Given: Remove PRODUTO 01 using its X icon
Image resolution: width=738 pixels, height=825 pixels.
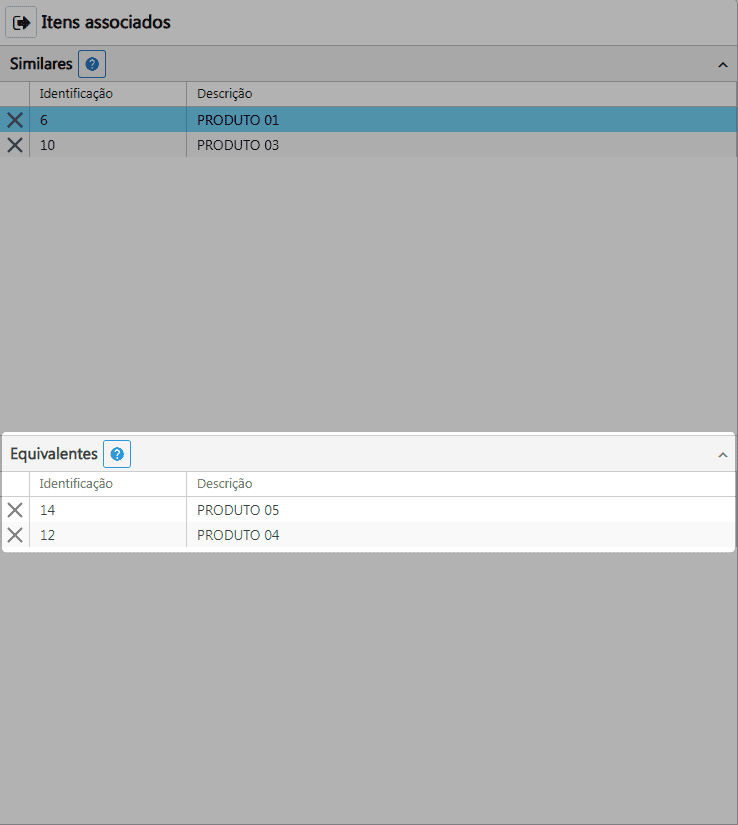Looking at the screenshot, I should pyautogui.click(x=15, y=120).
